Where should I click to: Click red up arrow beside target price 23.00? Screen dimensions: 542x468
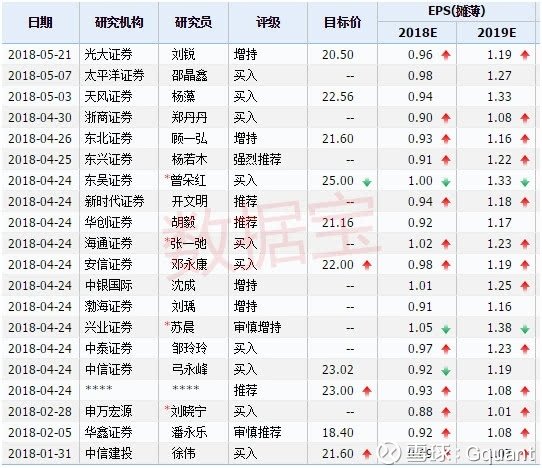367,391
